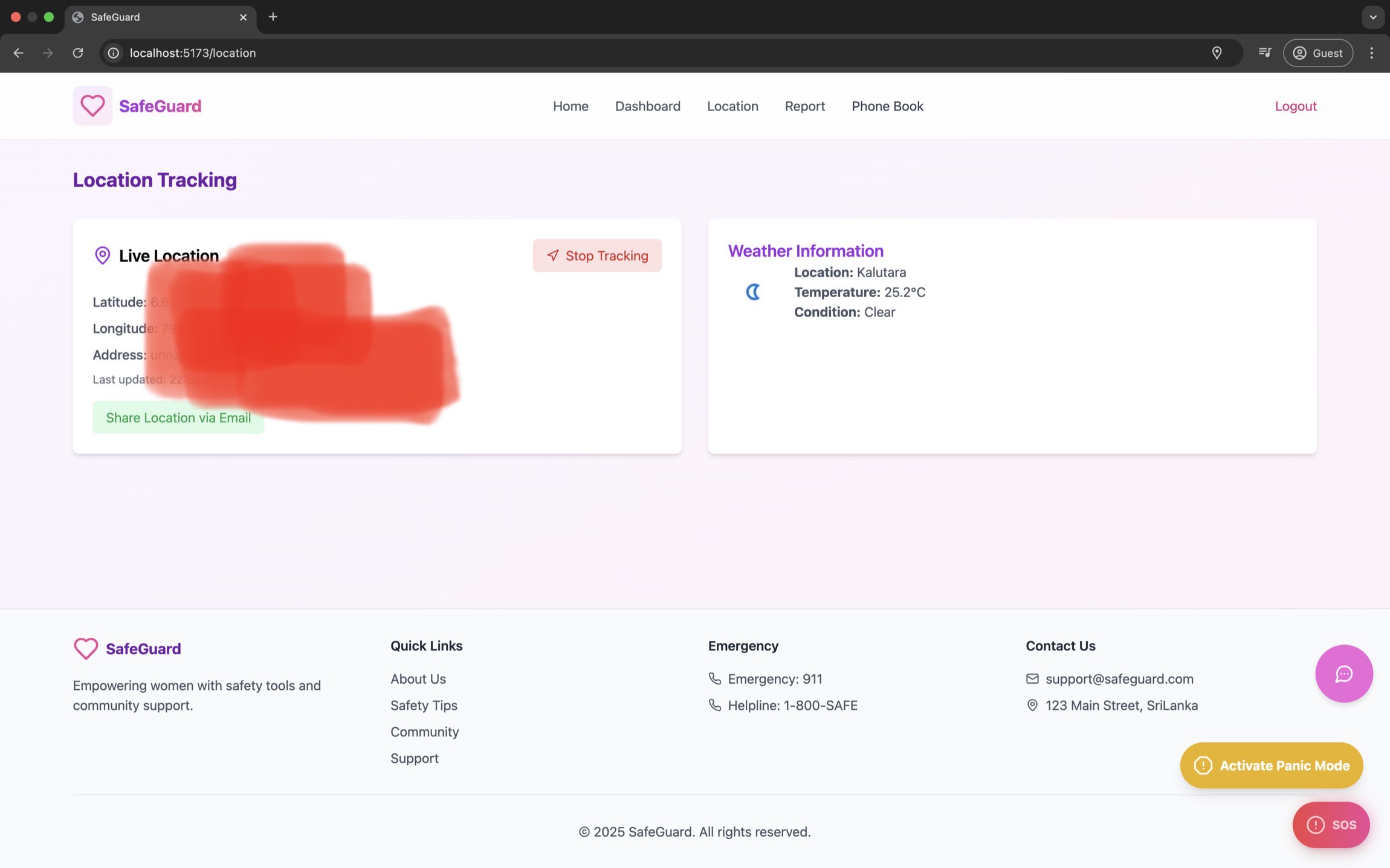Click the phone icon beside Emergency: 911
This screenshot has width=1390, height=868.
pyautogui.click(x=715, y=678)
